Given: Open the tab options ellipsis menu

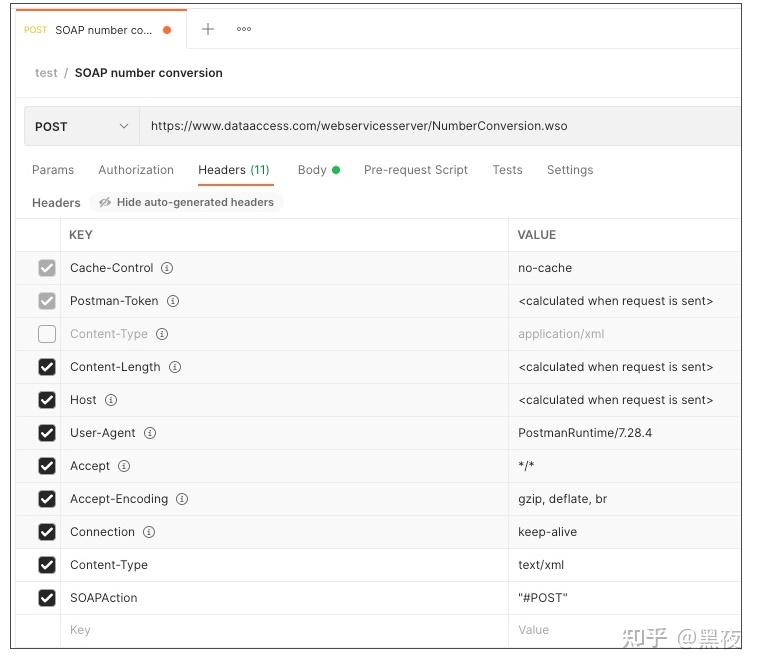Looking at the screenshot, I should coord(244,29).
